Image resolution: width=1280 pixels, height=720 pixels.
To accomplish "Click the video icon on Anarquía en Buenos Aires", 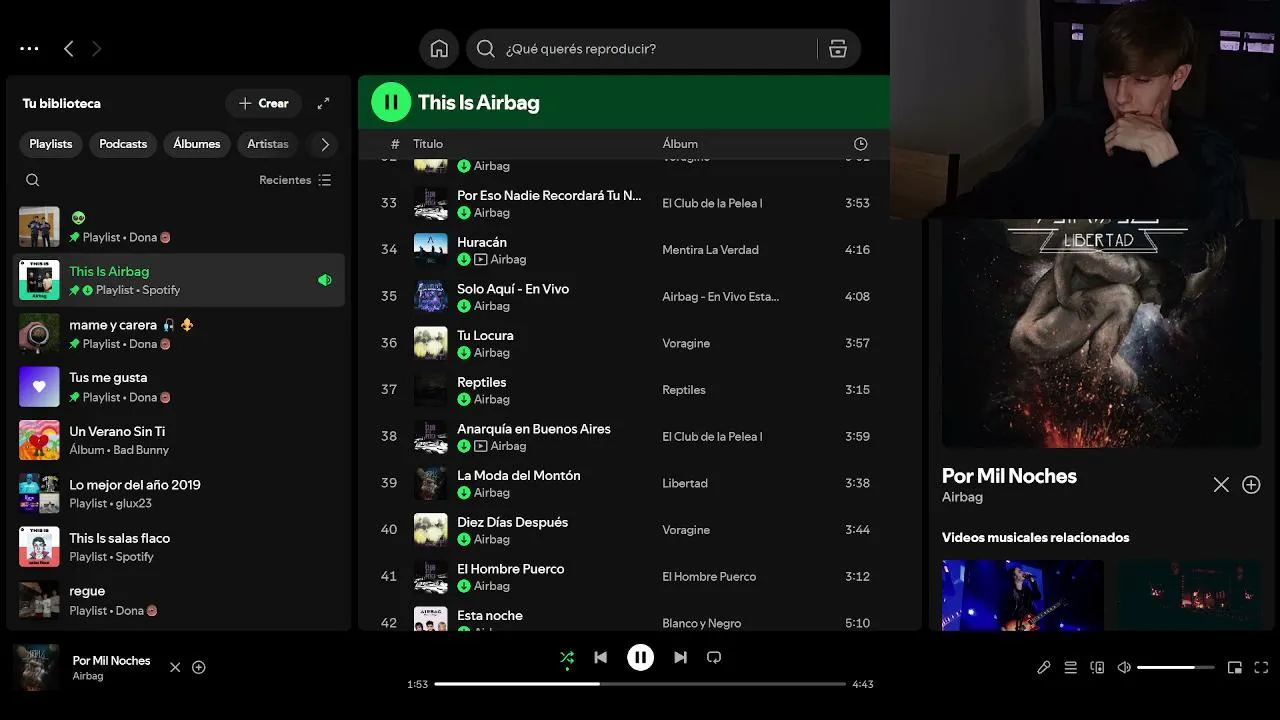I will (481, 446).
